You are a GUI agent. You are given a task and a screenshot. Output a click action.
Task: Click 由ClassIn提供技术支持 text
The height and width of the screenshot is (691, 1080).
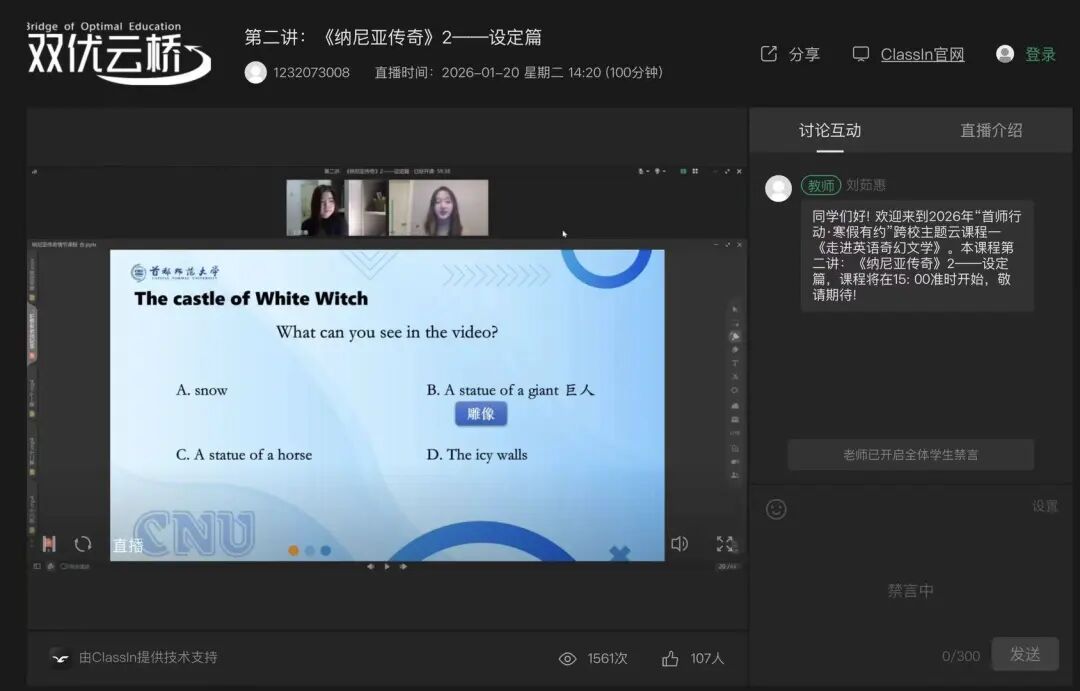(x=148, y=657)
